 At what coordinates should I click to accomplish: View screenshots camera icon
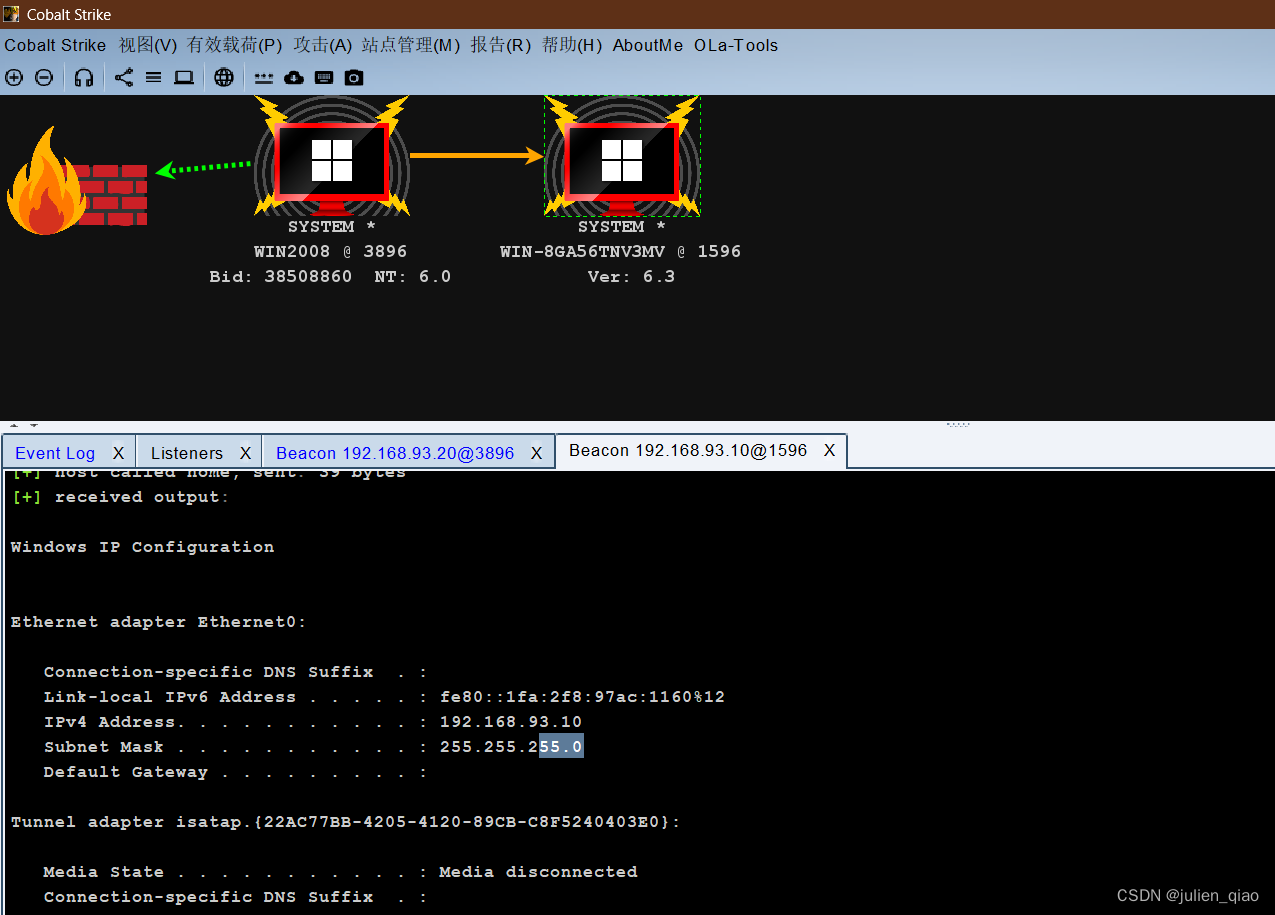tap(354, 77)
